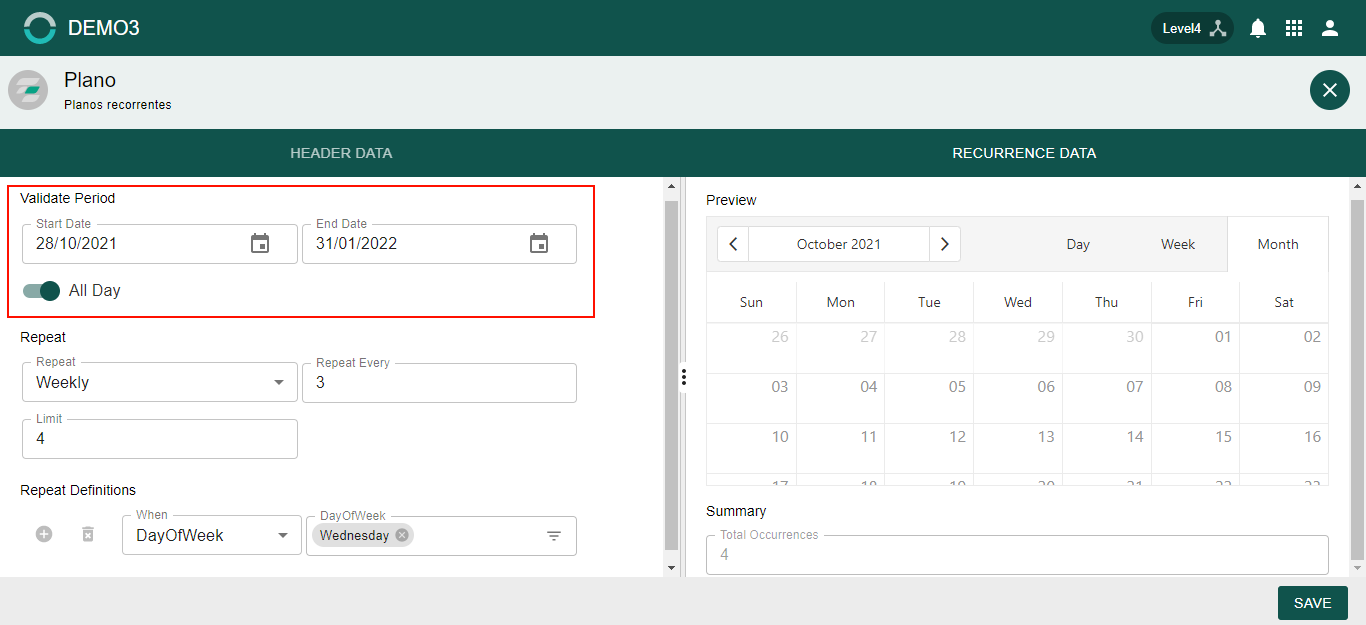This screenshot has width=1366, height=625.
Task: Go to the previous month in preview
Action: click(x=733, y=244)
